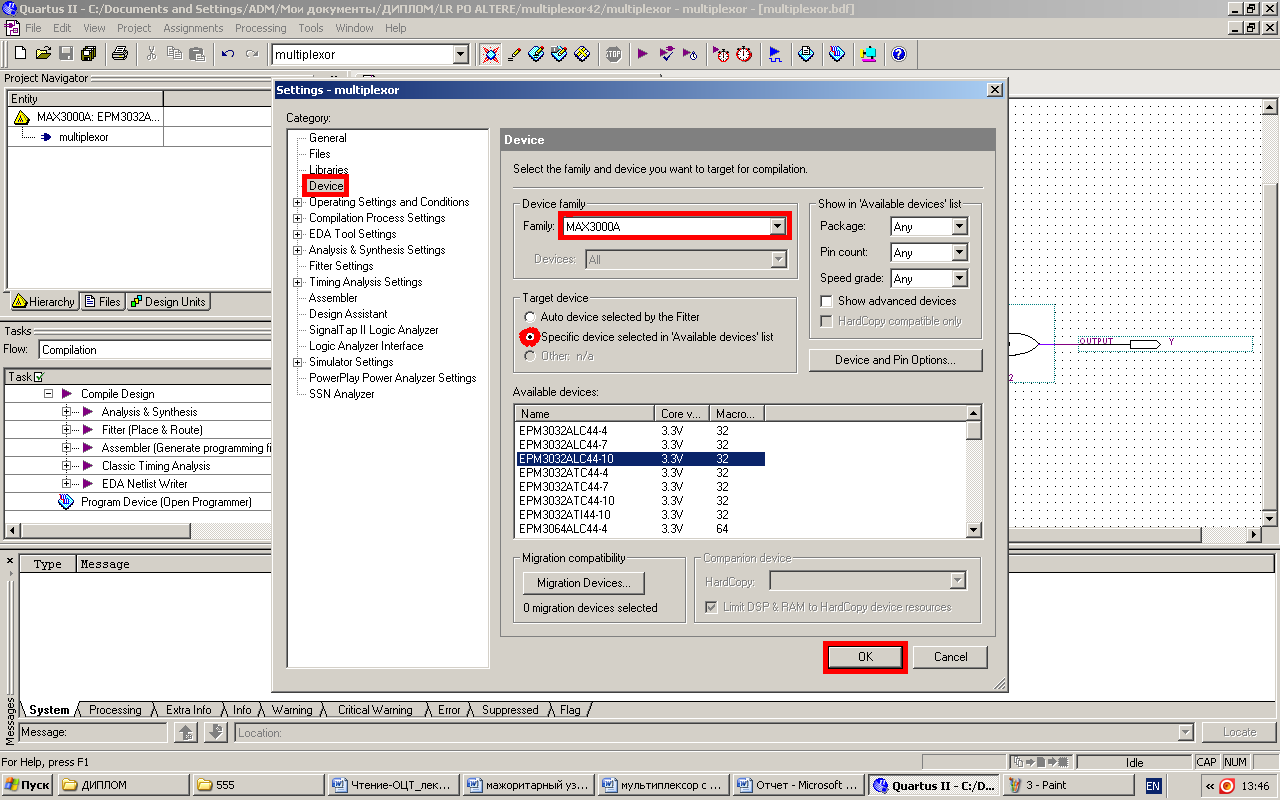Image resolution: width=1280 pixels, height=800 pixels.
Task: Click the Пуск start button
Action: click(28, 785)
